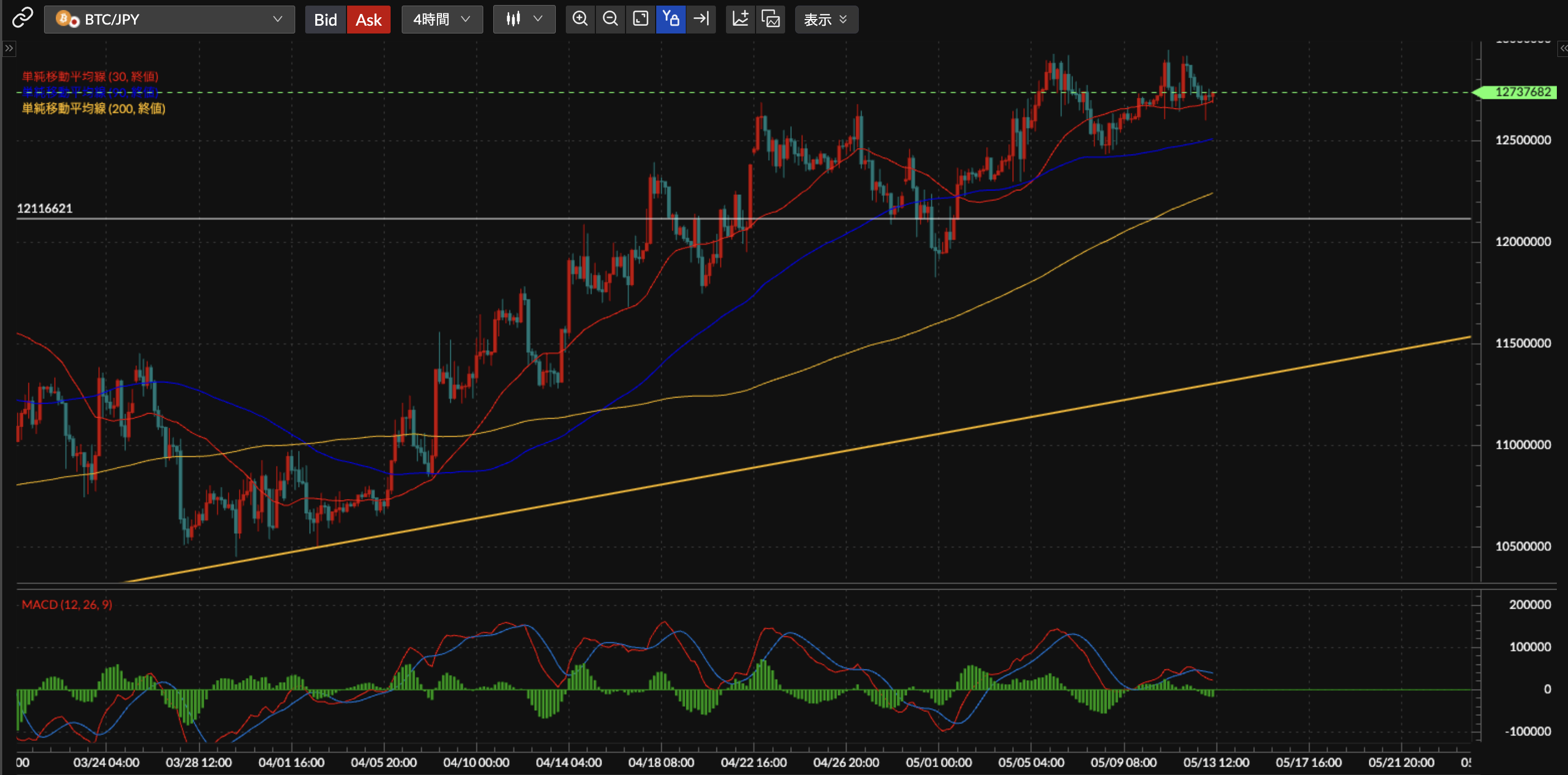Click the 05/13 12:00 time axis label
Screen dimensions: 1568x775
click(x=1217, y=763)
